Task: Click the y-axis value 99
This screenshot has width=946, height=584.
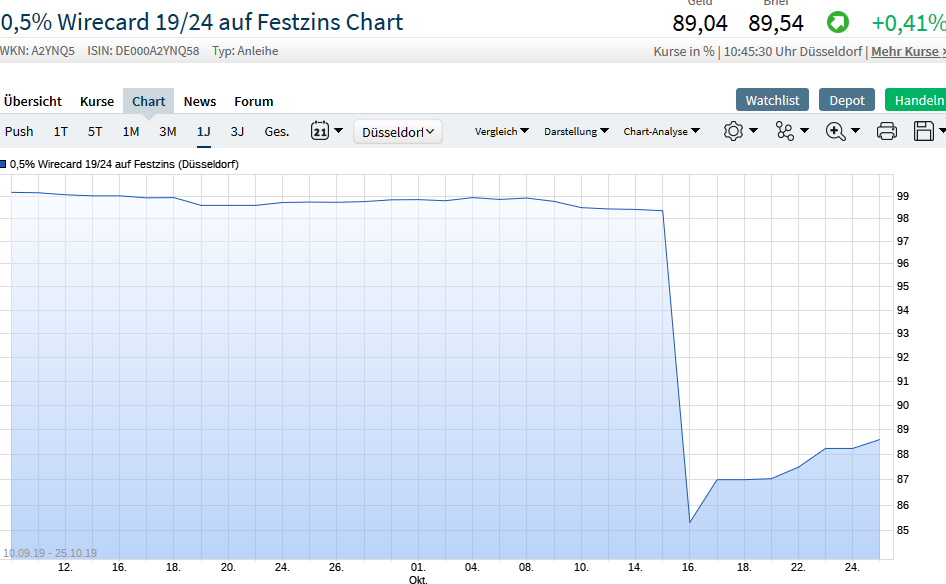Action: (x=903, y=196)
